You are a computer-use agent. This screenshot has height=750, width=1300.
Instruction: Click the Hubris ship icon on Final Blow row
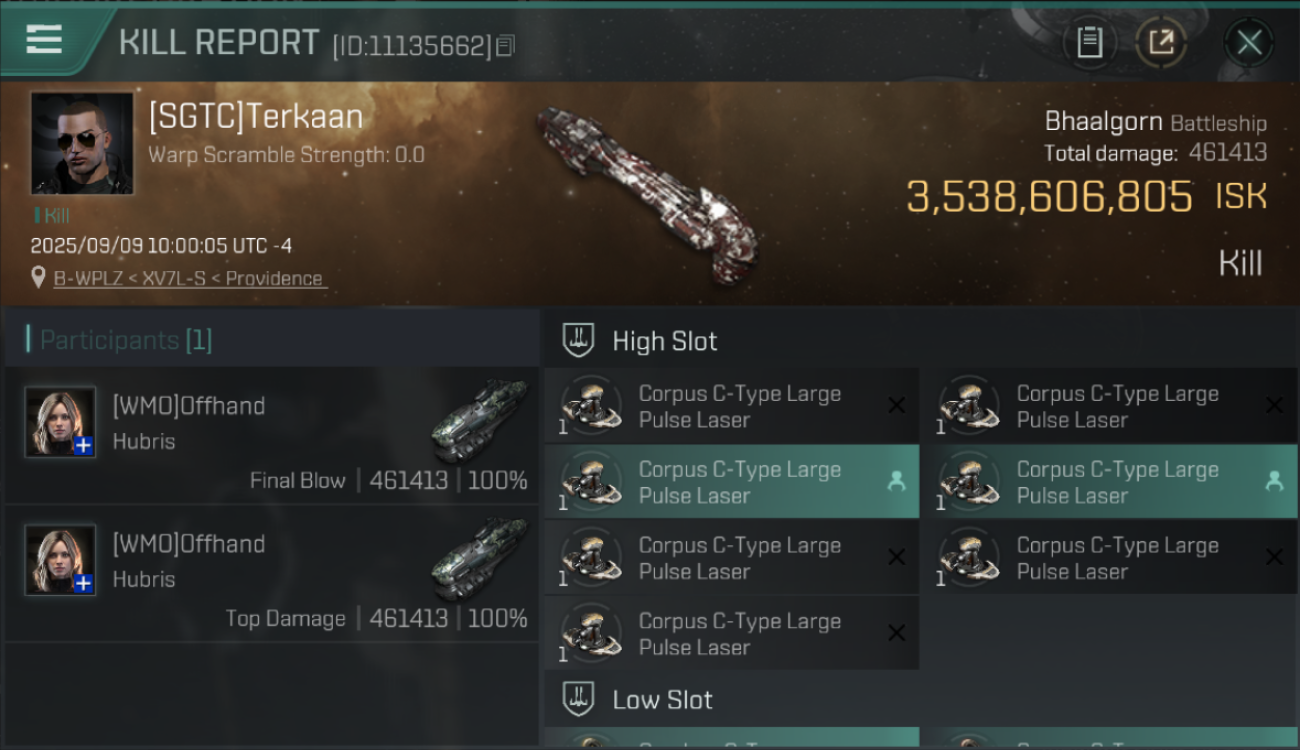tap(479, 419)
